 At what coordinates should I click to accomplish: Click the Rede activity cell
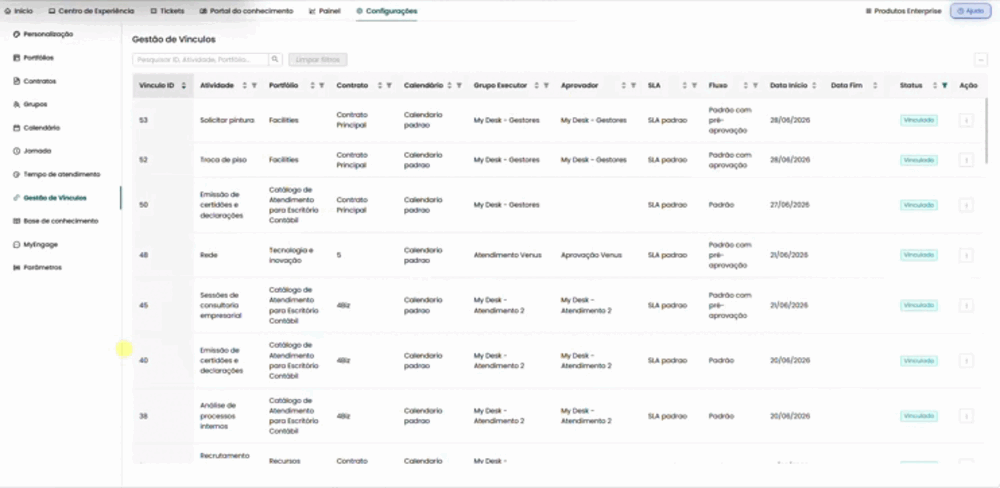coord(209,255)
